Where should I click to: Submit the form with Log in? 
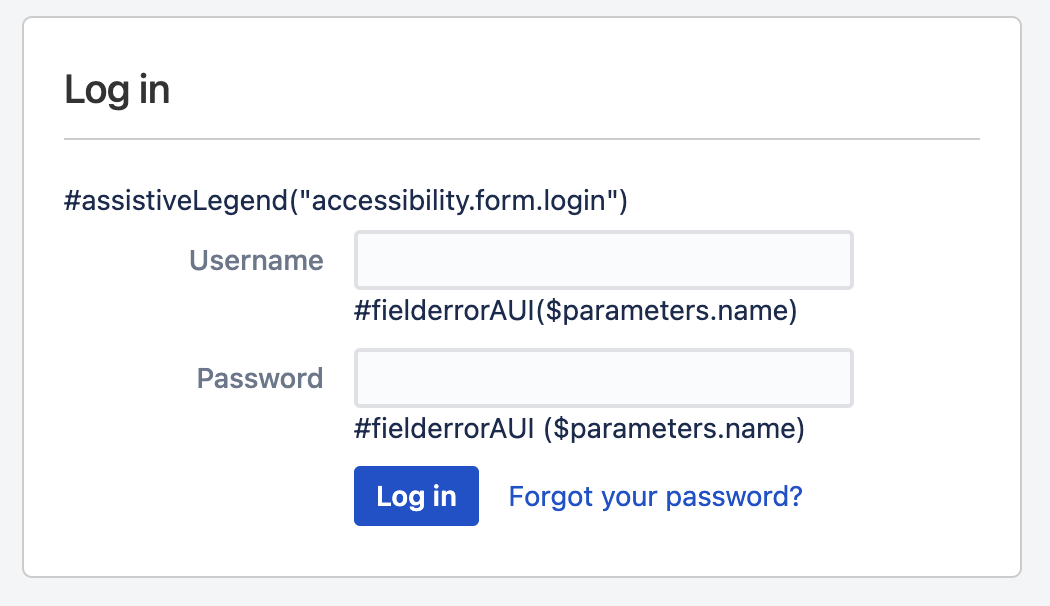coord(416,496)
